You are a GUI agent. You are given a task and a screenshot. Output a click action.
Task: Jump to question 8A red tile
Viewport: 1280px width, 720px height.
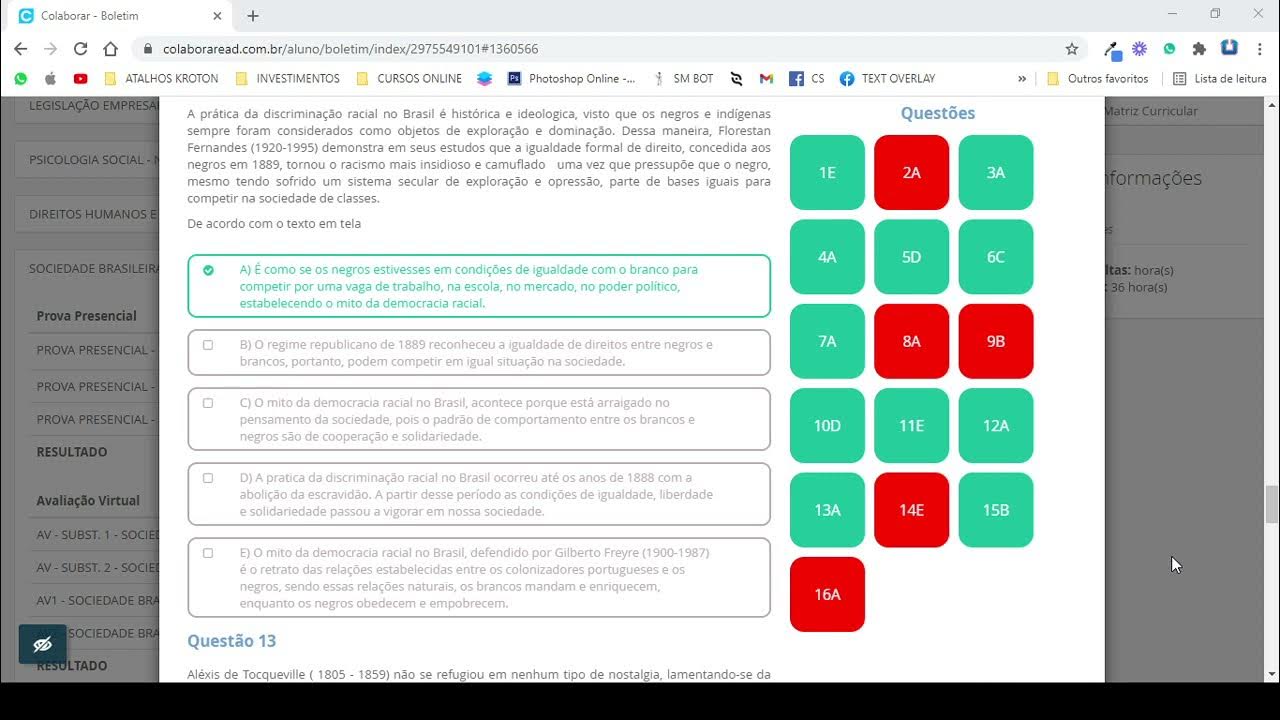point(911,341)
